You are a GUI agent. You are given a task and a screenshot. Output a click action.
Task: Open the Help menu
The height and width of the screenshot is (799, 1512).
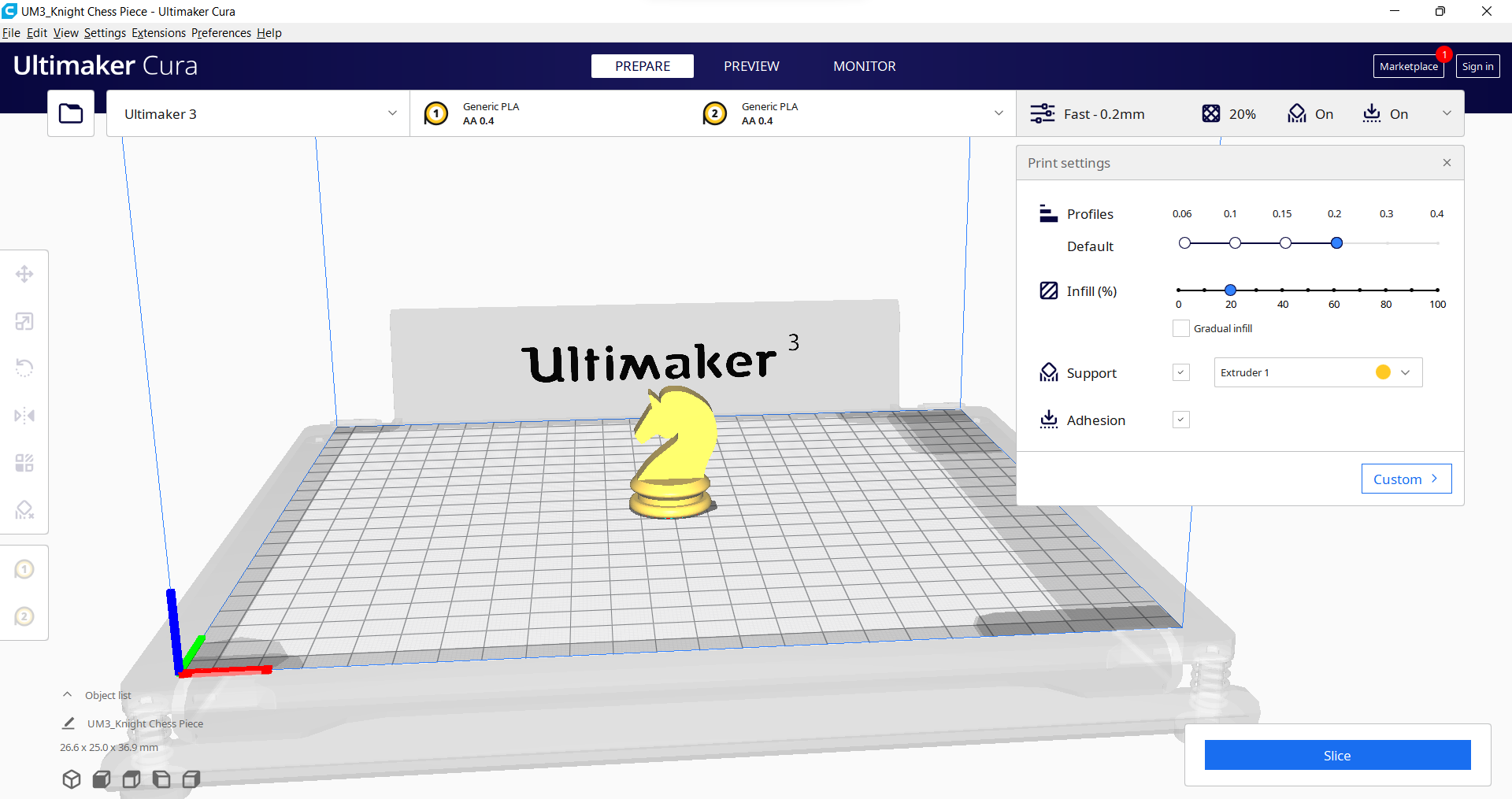click(x=269, y=33)
